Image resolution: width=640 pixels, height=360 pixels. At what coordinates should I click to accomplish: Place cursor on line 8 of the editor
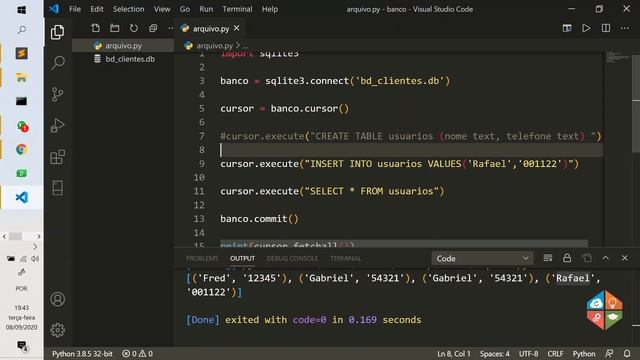click(411, 150)
